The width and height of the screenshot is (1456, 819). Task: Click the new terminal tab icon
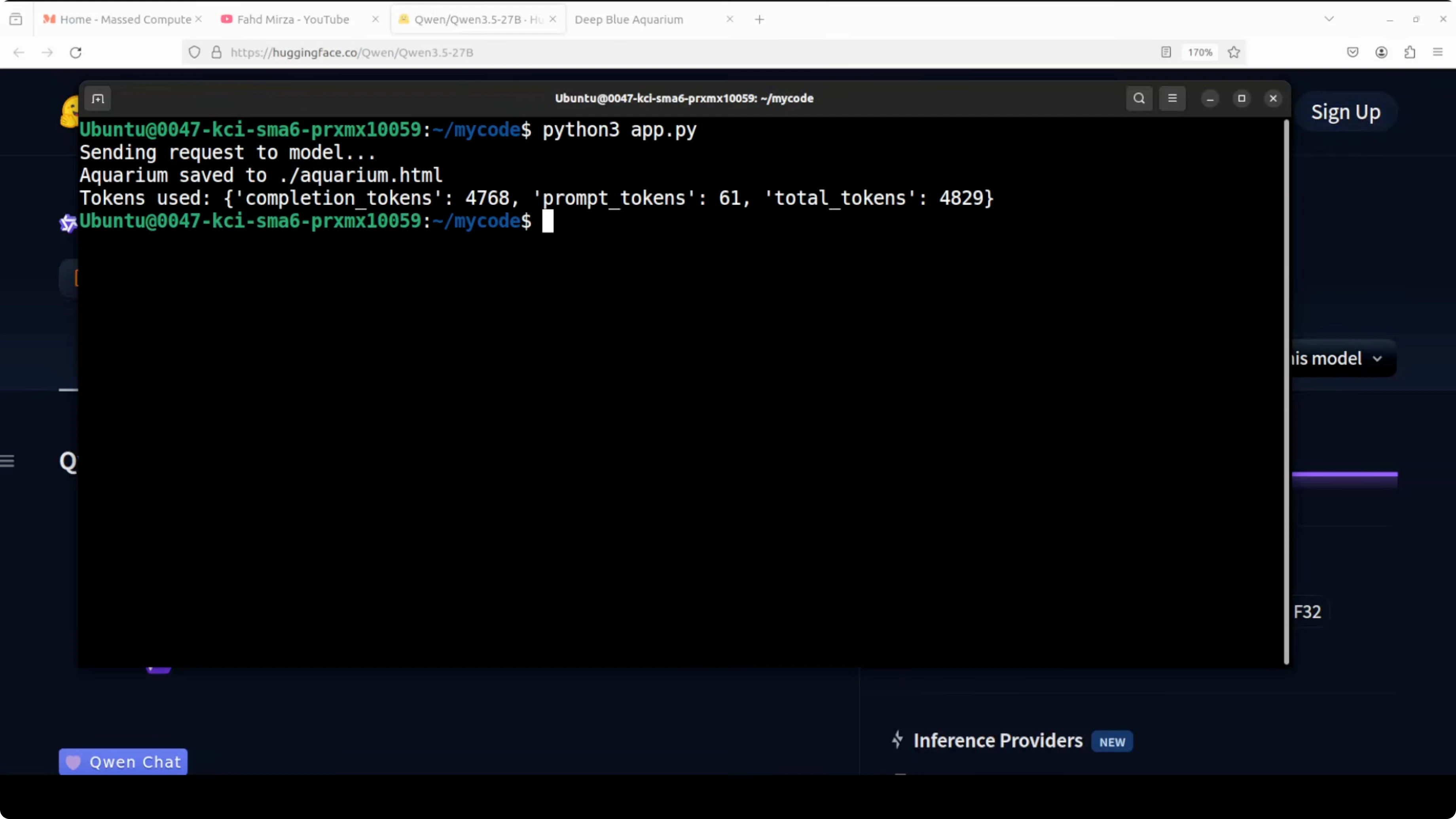[x=98, y=99]
